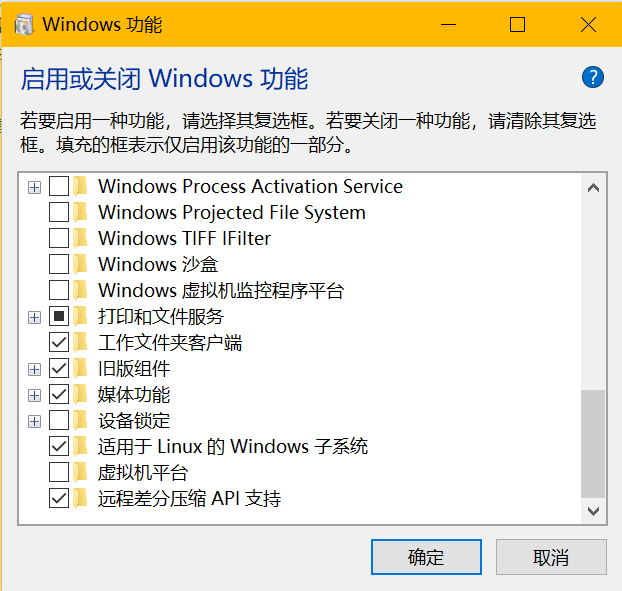Click the folder icon beside 虚拟机平台

point(82,473)
